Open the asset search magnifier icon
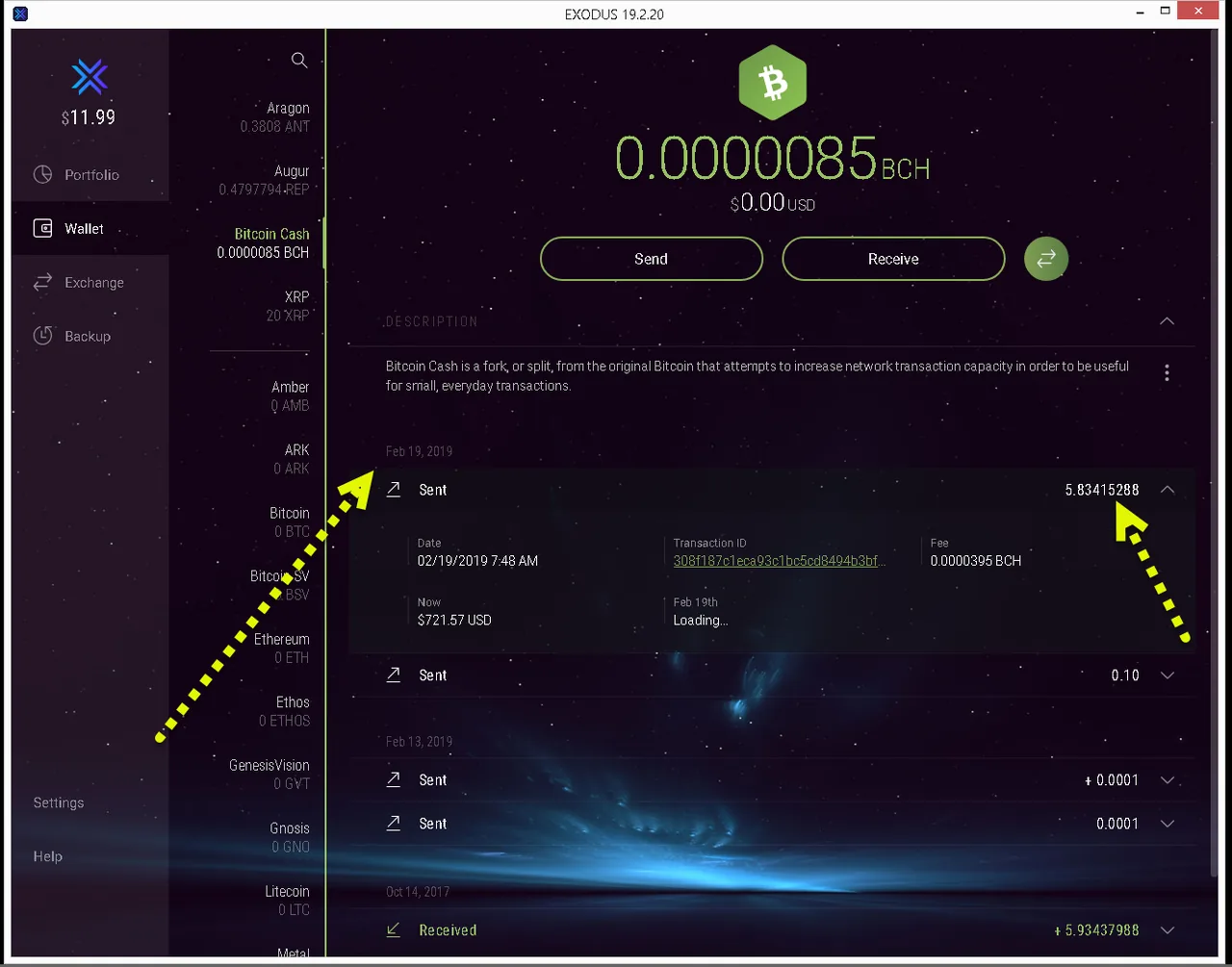This screenshot has height=967, width=1232. [x=299, y=61]
